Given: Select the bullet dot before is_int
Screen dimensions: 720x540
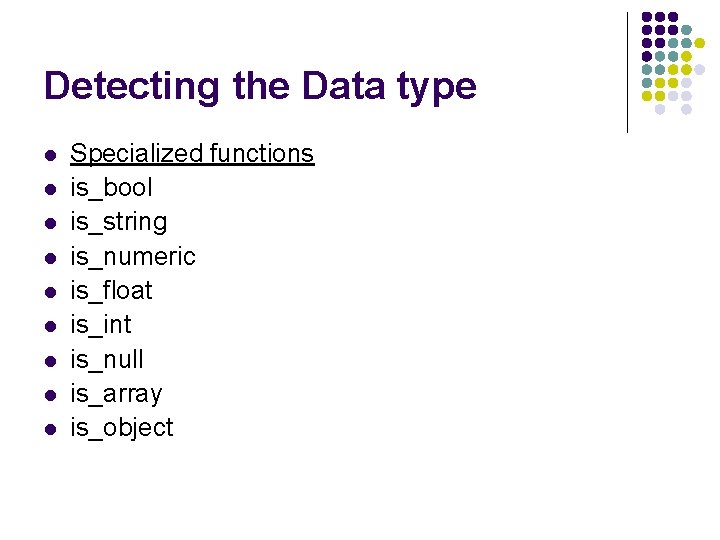Looking at the screenshot, I should coord(50,326).
